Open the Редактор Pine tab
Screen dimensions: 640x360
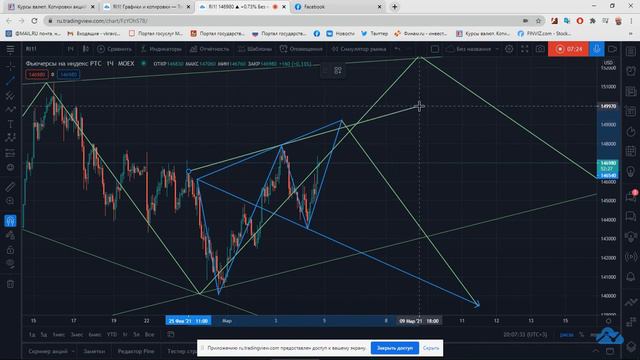tap(136, 351)
